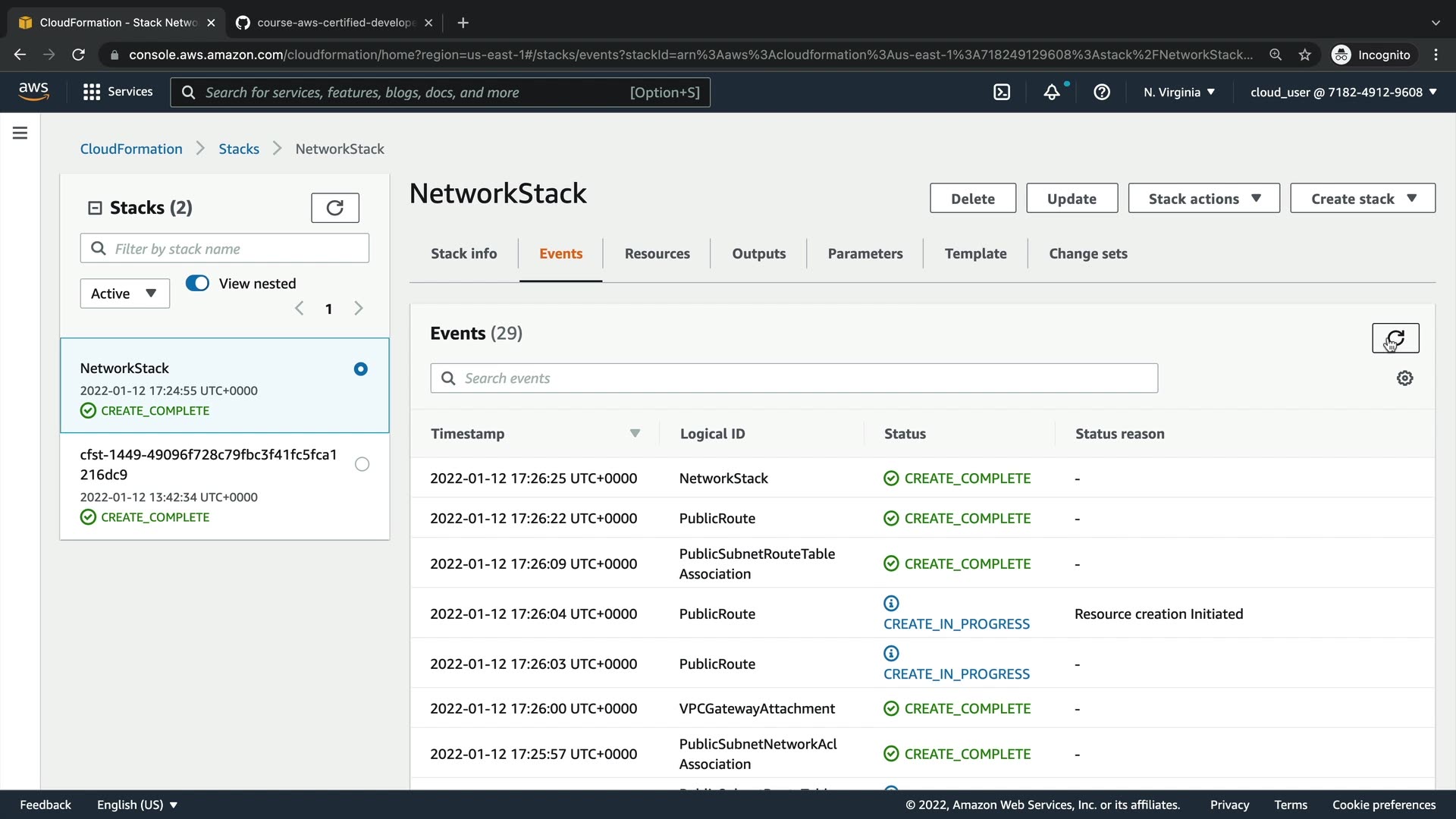Open the Active filter dropdown
Viewport: 1456px width, 819px height.
pos(124,293)
